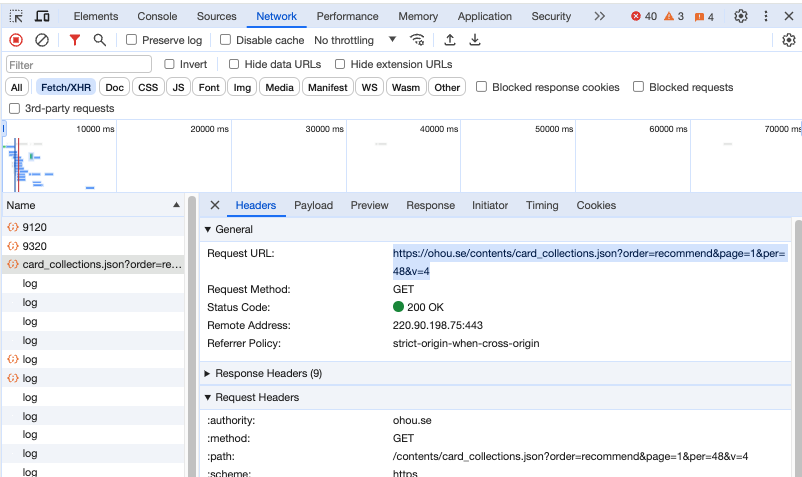Click the request list scrollbar

(x=192, y=336)
